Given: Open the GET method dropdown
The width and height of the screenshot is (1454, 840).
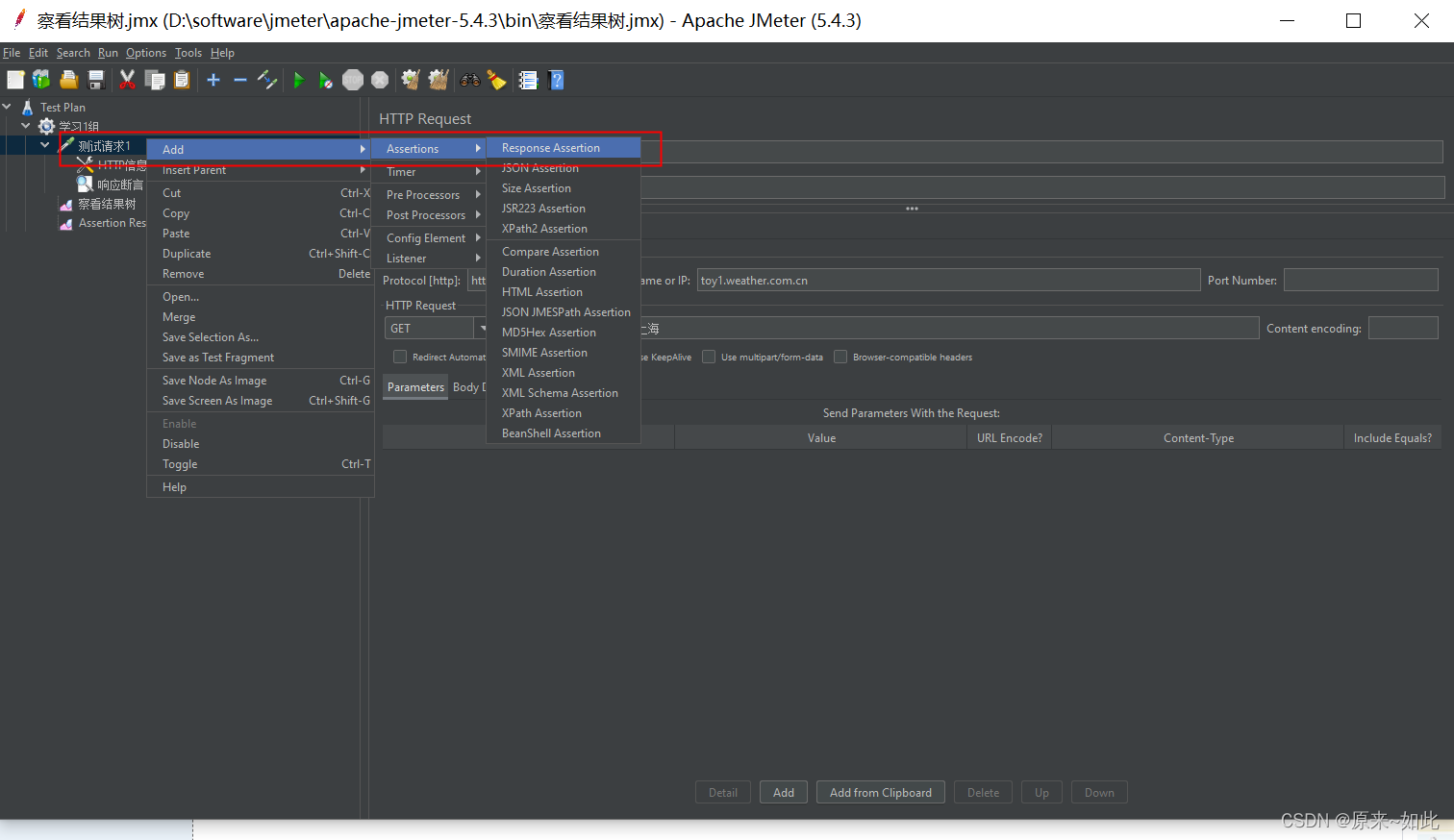Looking at the screenshot, I should coord(482,329).
